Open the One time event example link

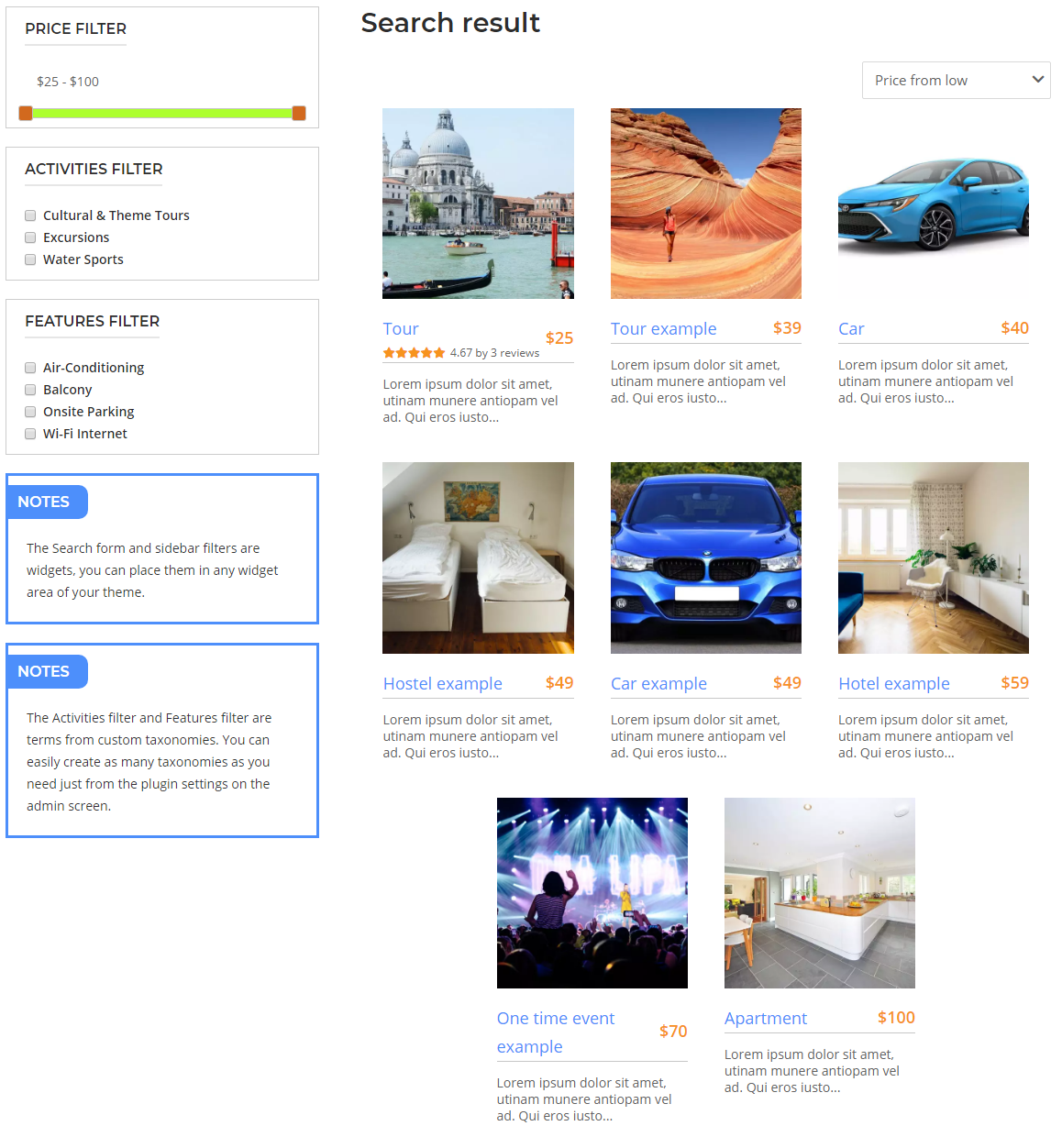(556, 1032)
